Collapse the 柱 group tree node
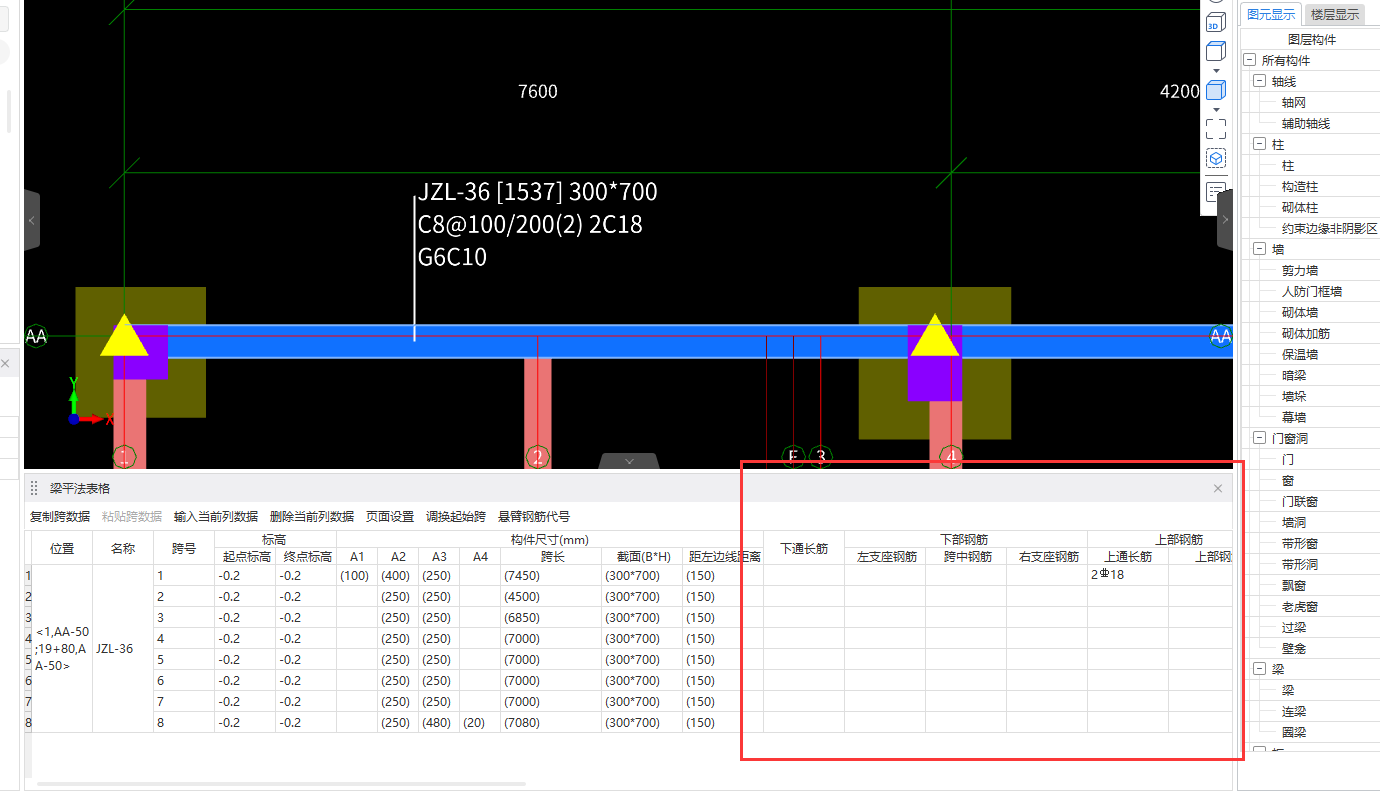Image resolution: width=1380 pixels, height=791 pixels. [1259, 145]
